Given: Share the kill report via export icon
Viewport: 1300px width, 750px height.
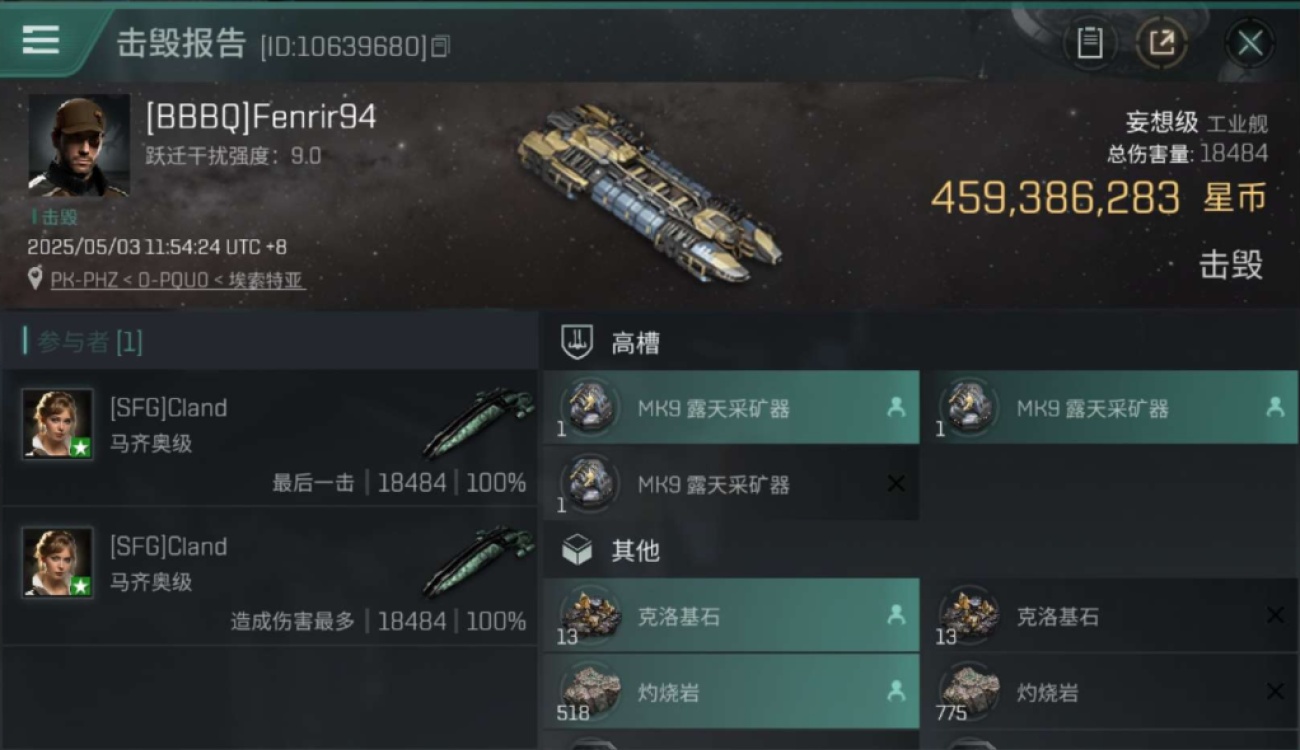Looking at the screenshot, I should coord(1161,43).
